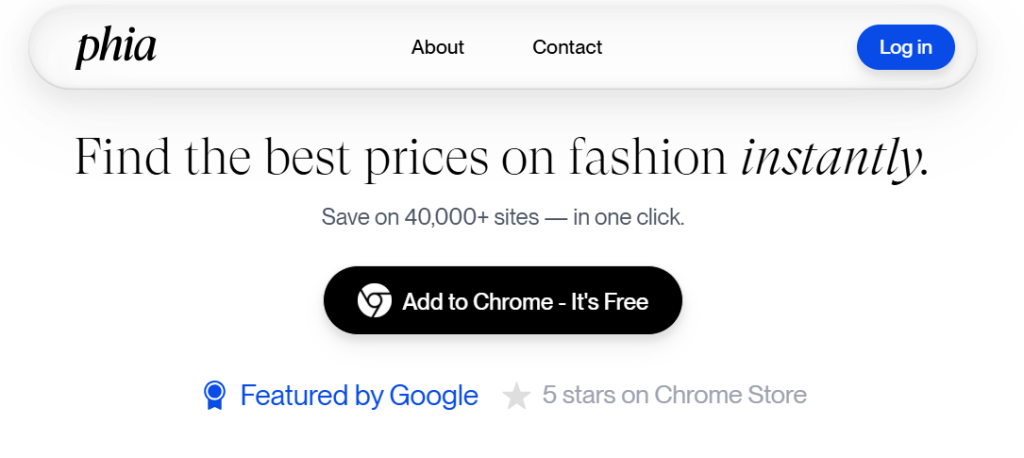
Task: Click empty navbar space between Contact and Log in
Action: pos(730,47)
